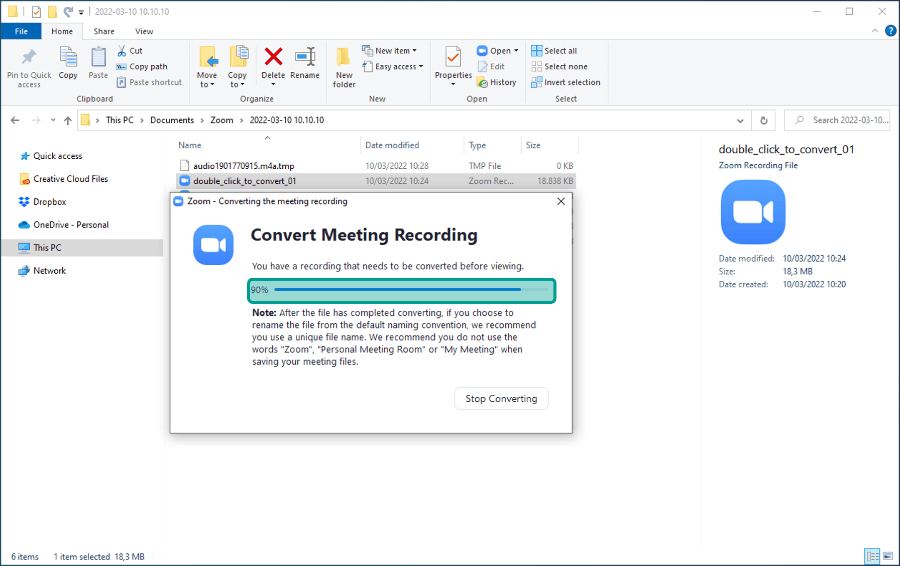Click the Copy ribbon icon
This screenshot has width=900, height=566.
pyautogui.click(x=68, y=57)
